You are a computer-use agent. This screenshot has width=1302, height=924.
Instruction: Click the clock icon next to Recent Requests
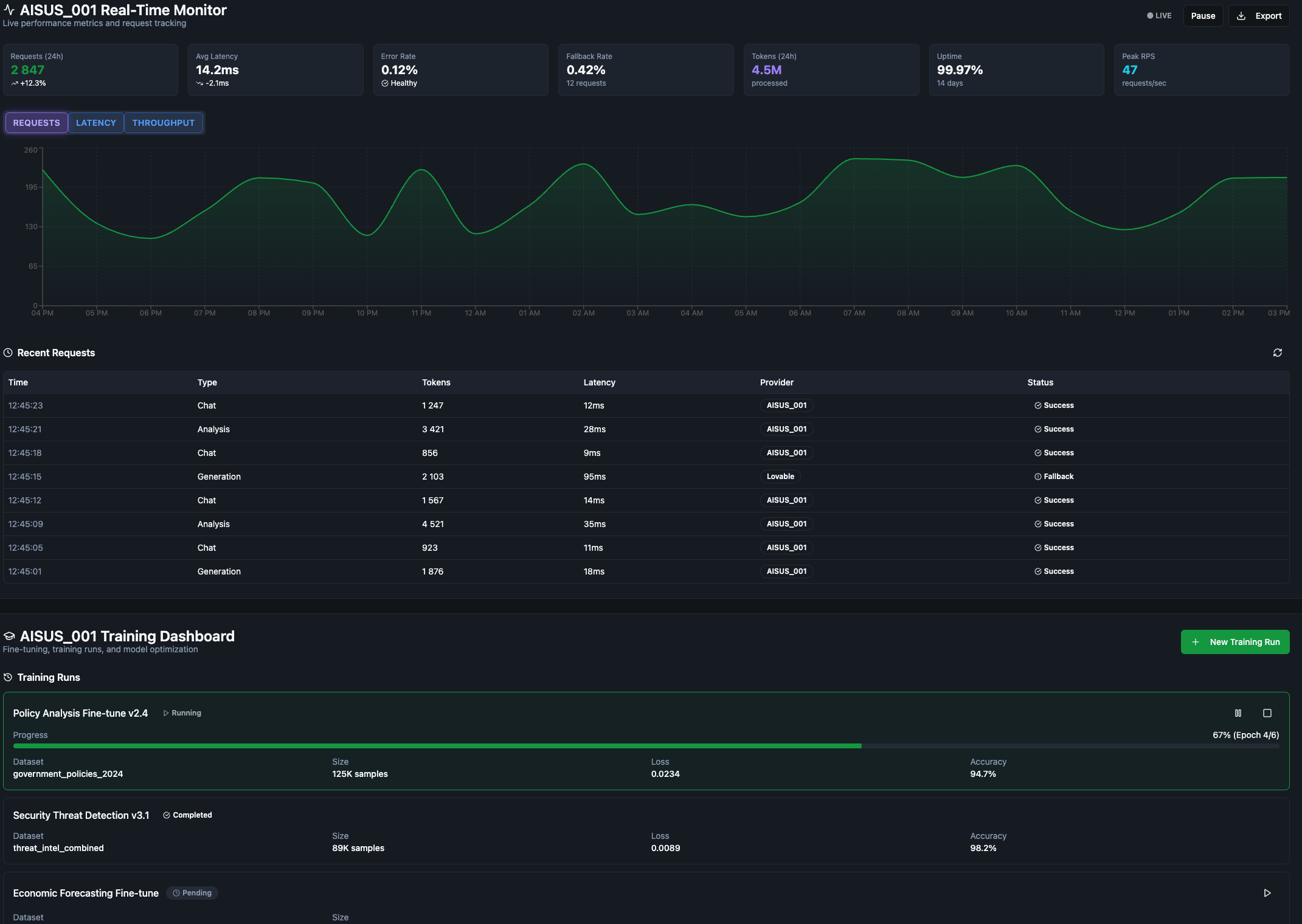(x=8, y=353)
